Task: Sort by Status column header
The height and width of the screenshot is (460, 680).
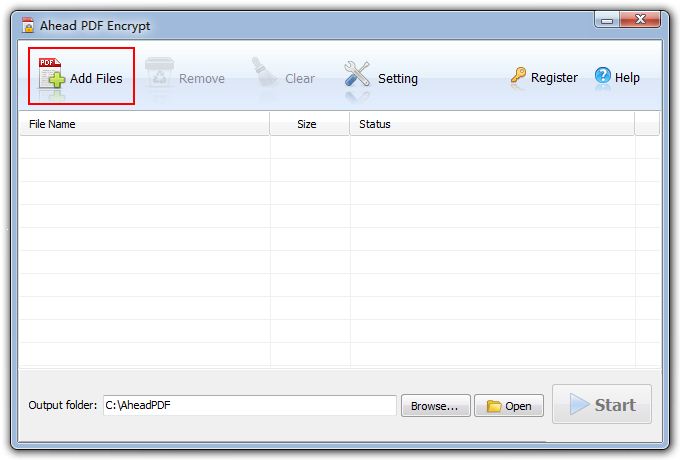Action: tap(492, 124)
